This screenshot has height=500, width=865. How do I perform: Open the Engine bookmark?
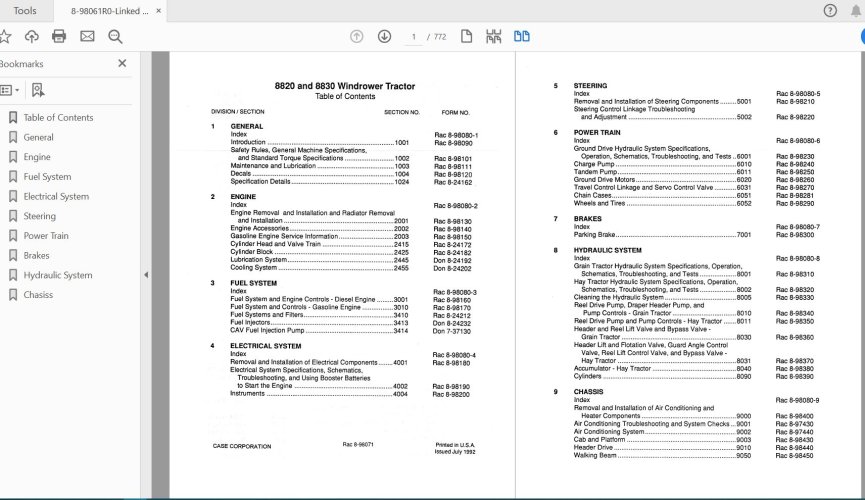pyautogui.click(x=37, y=157)
